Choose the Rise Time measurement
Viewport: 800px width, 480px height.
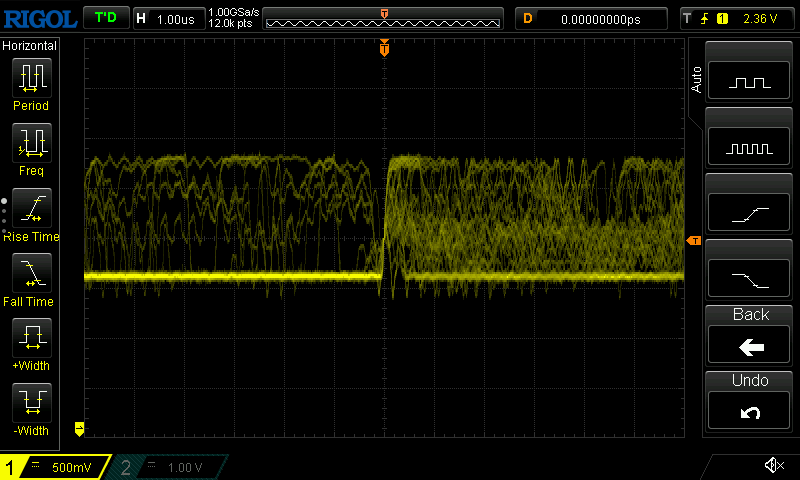pyautogui.click(x=31, y=209)
